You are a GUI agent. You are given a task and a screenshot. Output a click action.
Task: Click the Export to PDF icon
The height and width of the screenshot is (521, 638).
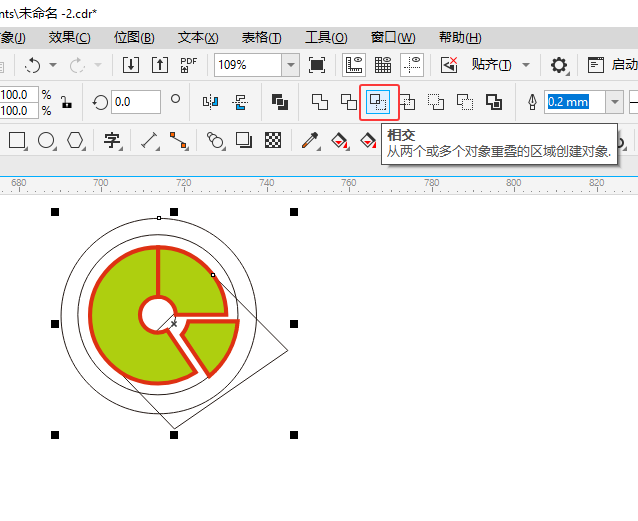(x=189, y=65)
